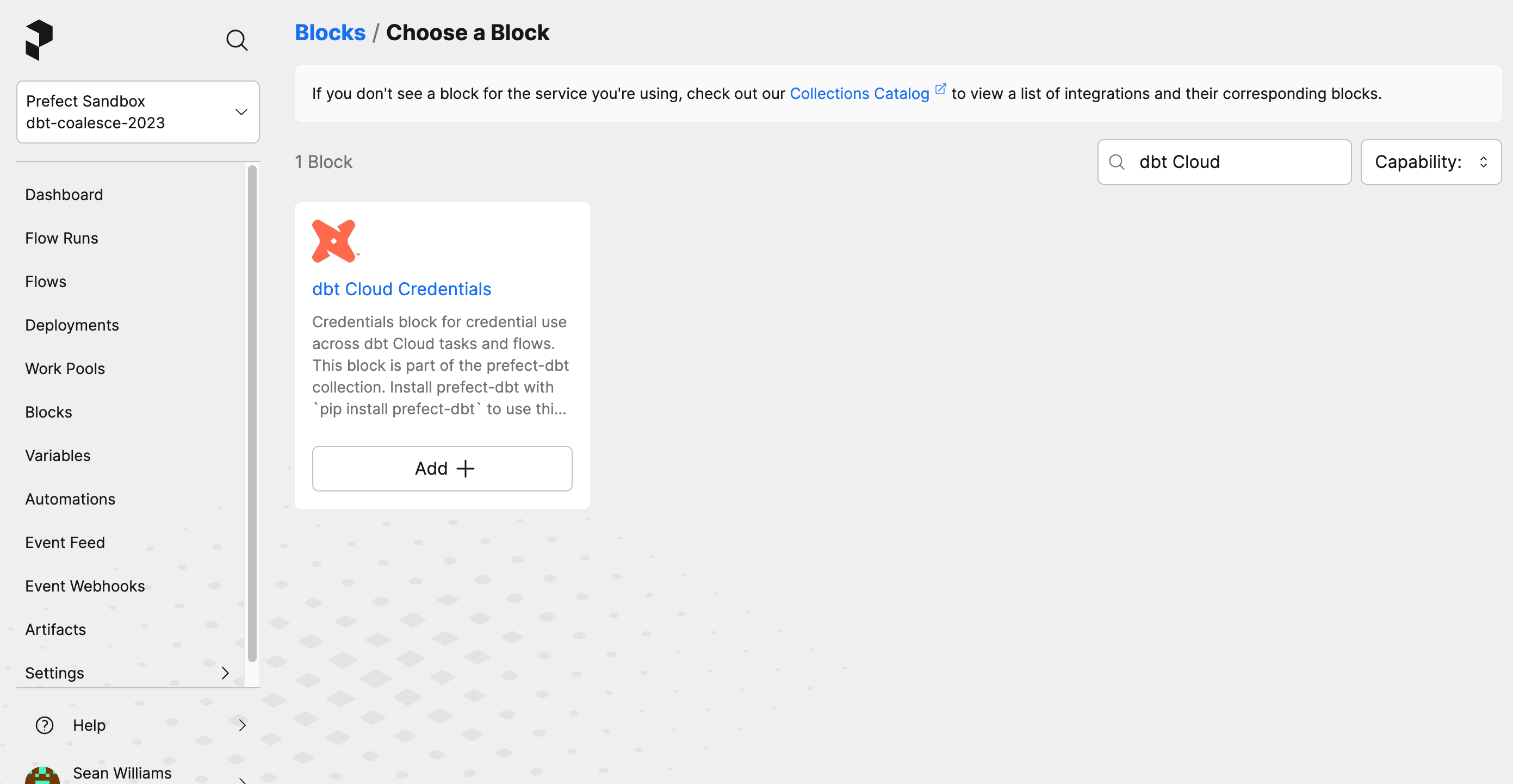This screenshot has width=1513, height=784.
Task: Open the Collections Catalog link
Action: (859, 94)
